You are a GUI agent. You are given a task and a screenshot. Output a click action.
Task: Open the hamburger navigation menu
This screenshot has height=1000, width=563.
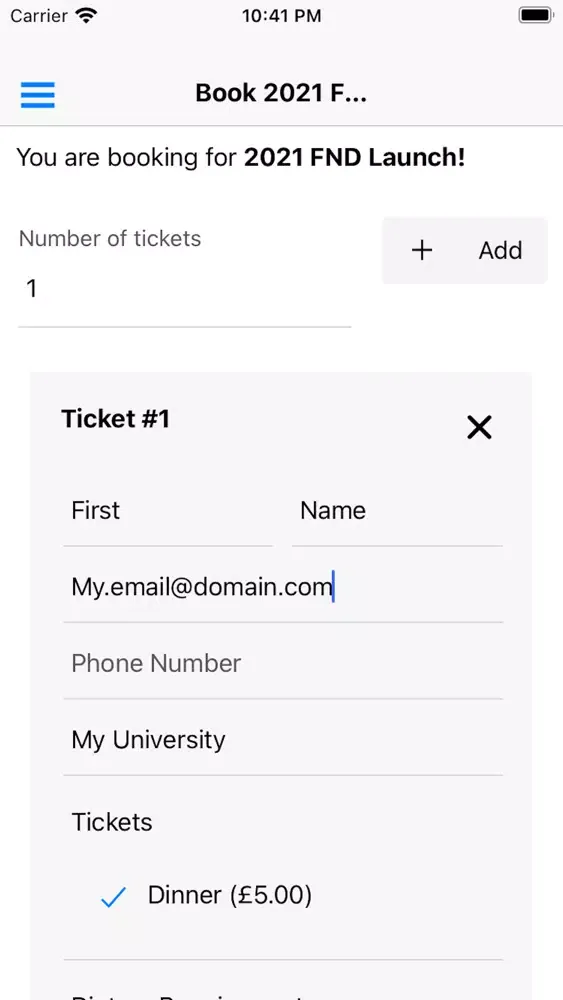[x=38, y=95]
